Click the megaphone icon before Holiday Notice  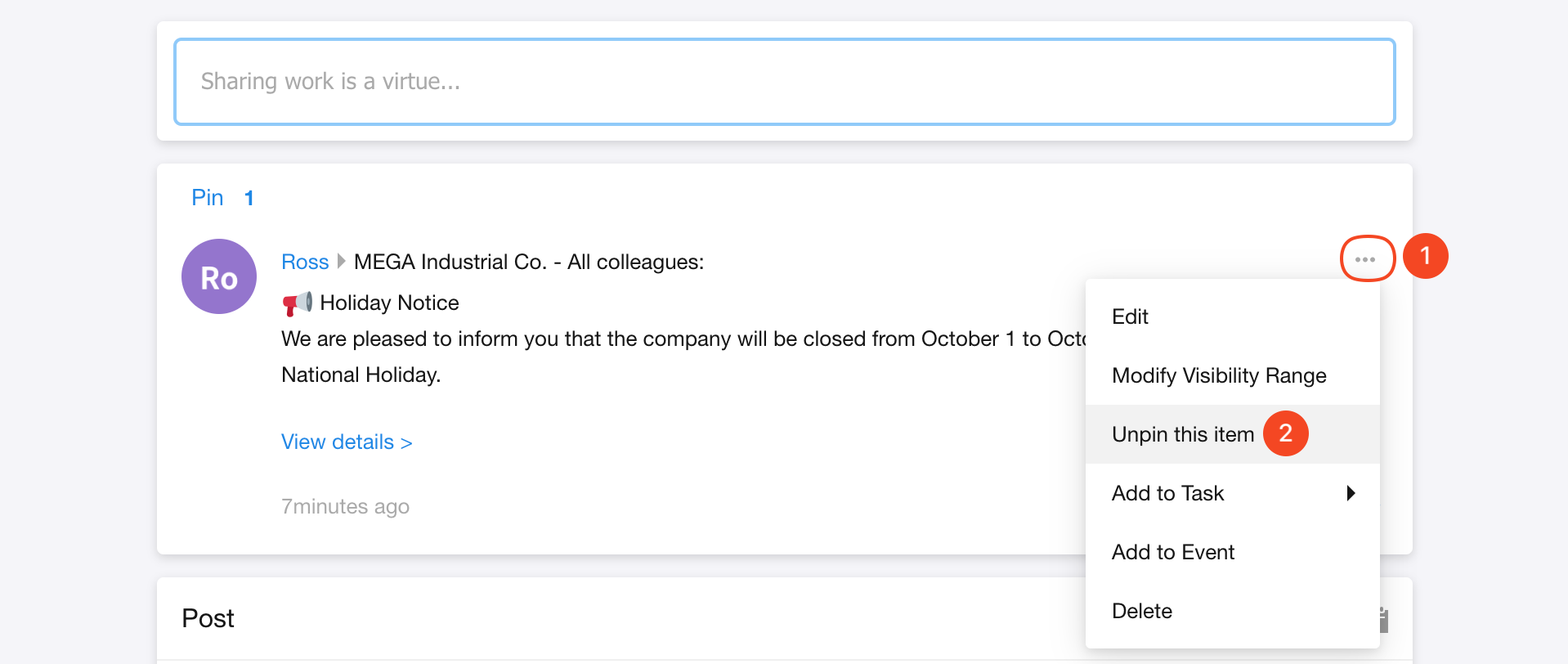(x=297, y=303)
